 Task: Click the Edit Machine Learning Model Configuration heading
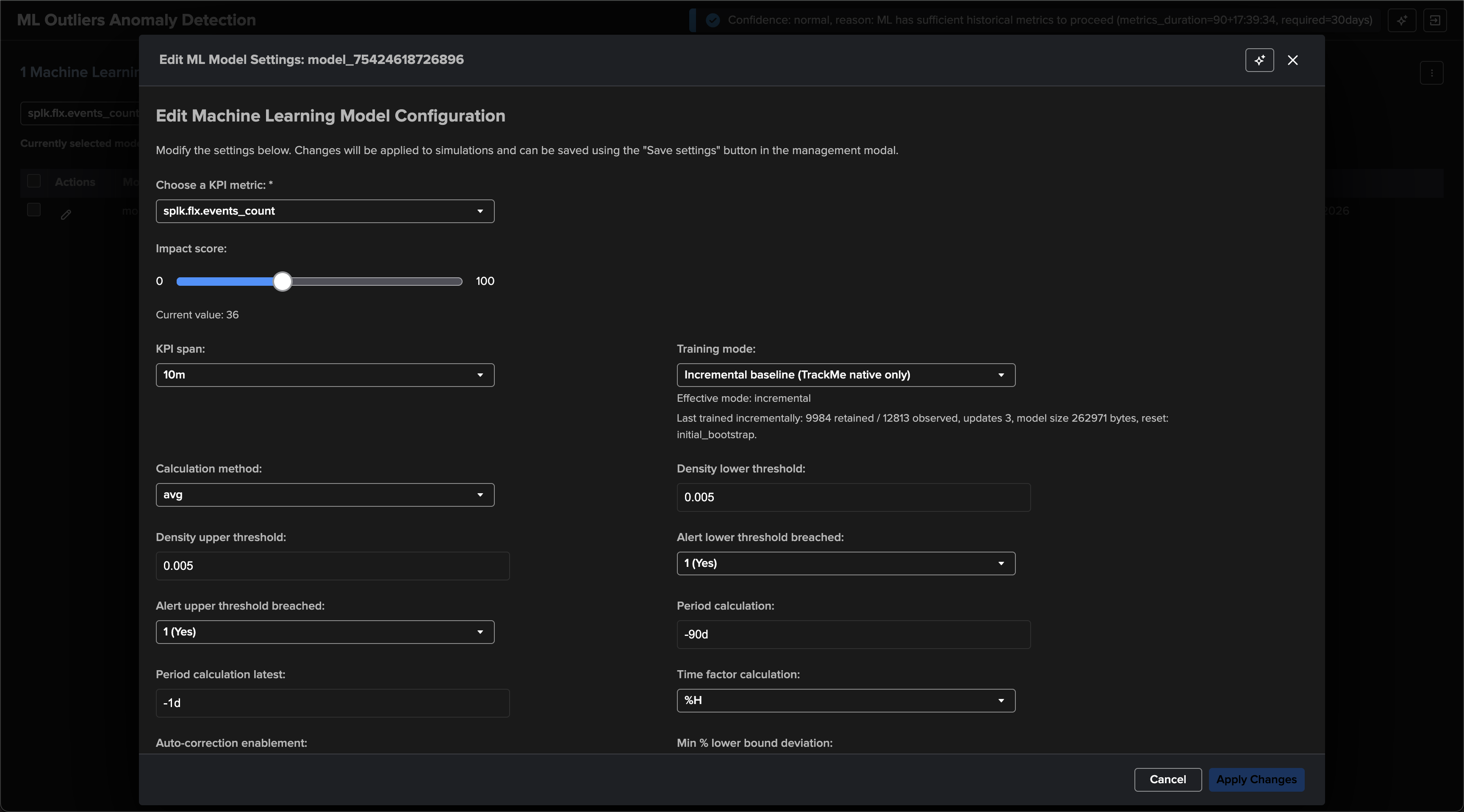click(331, 116)
